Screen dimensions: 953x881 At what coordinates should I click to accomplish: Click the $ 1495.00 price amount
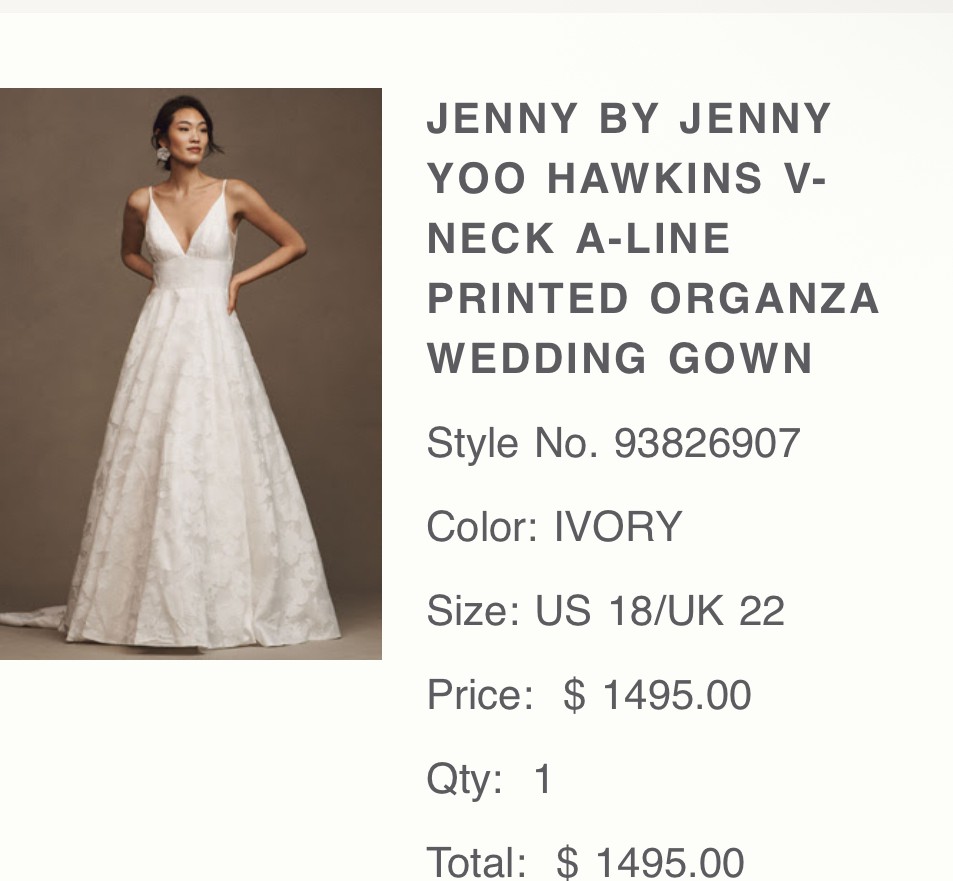657,694
